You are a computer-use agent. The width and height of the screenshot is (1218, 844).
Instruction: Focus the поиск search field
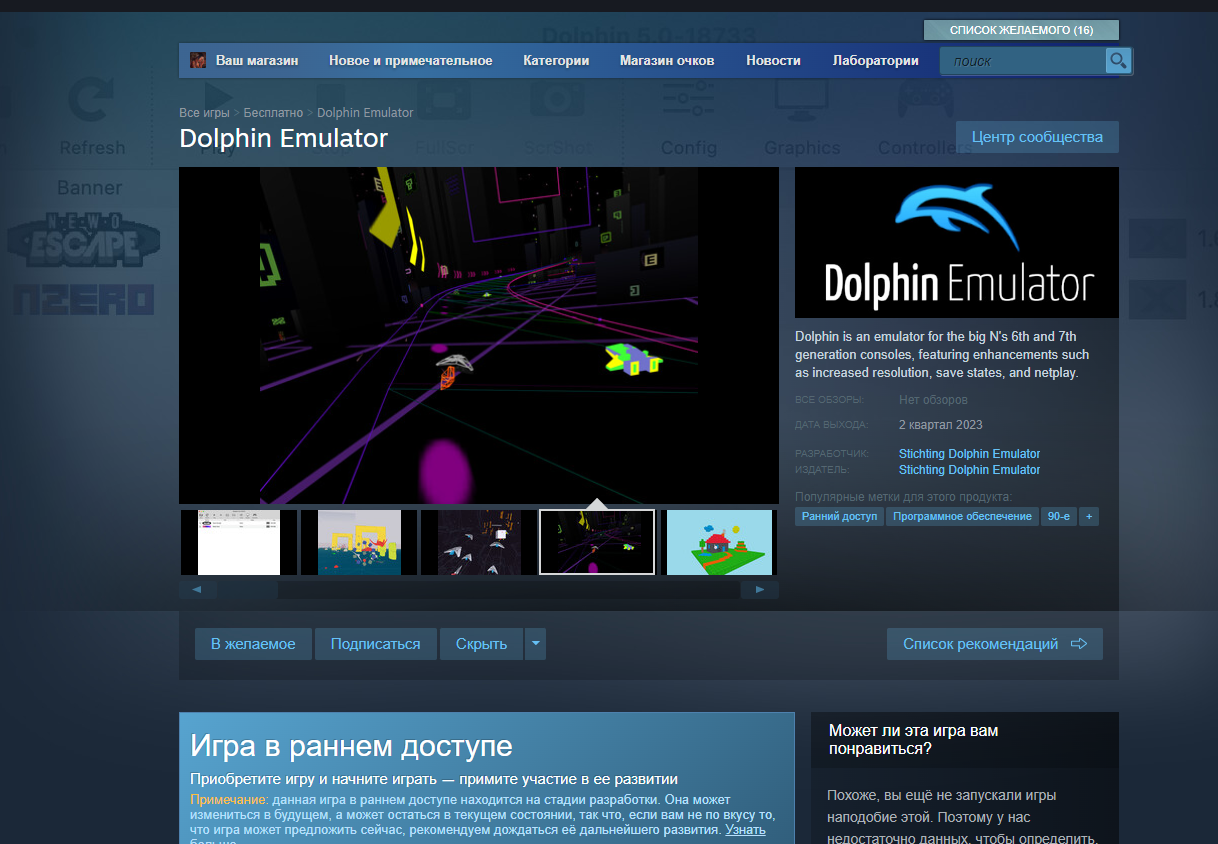click(x=1023, y=61)
